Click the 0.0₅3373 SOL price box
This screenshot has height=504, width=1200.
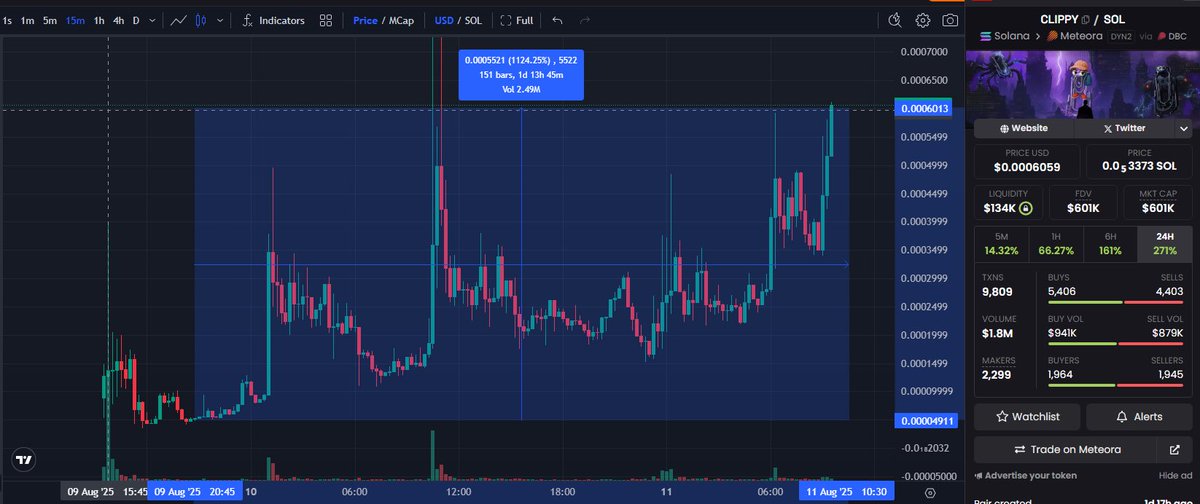pos(1139,160)
